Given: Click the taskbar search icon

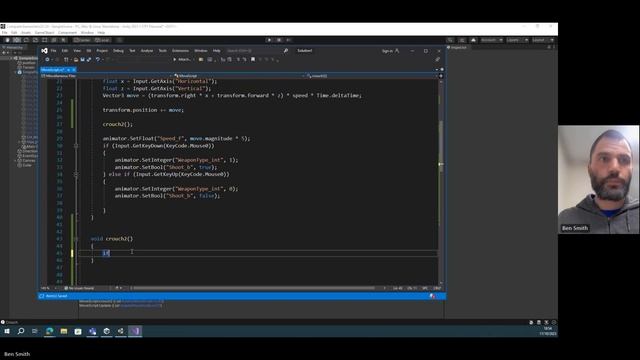Looking at the screenshot, I should [21, 331].
